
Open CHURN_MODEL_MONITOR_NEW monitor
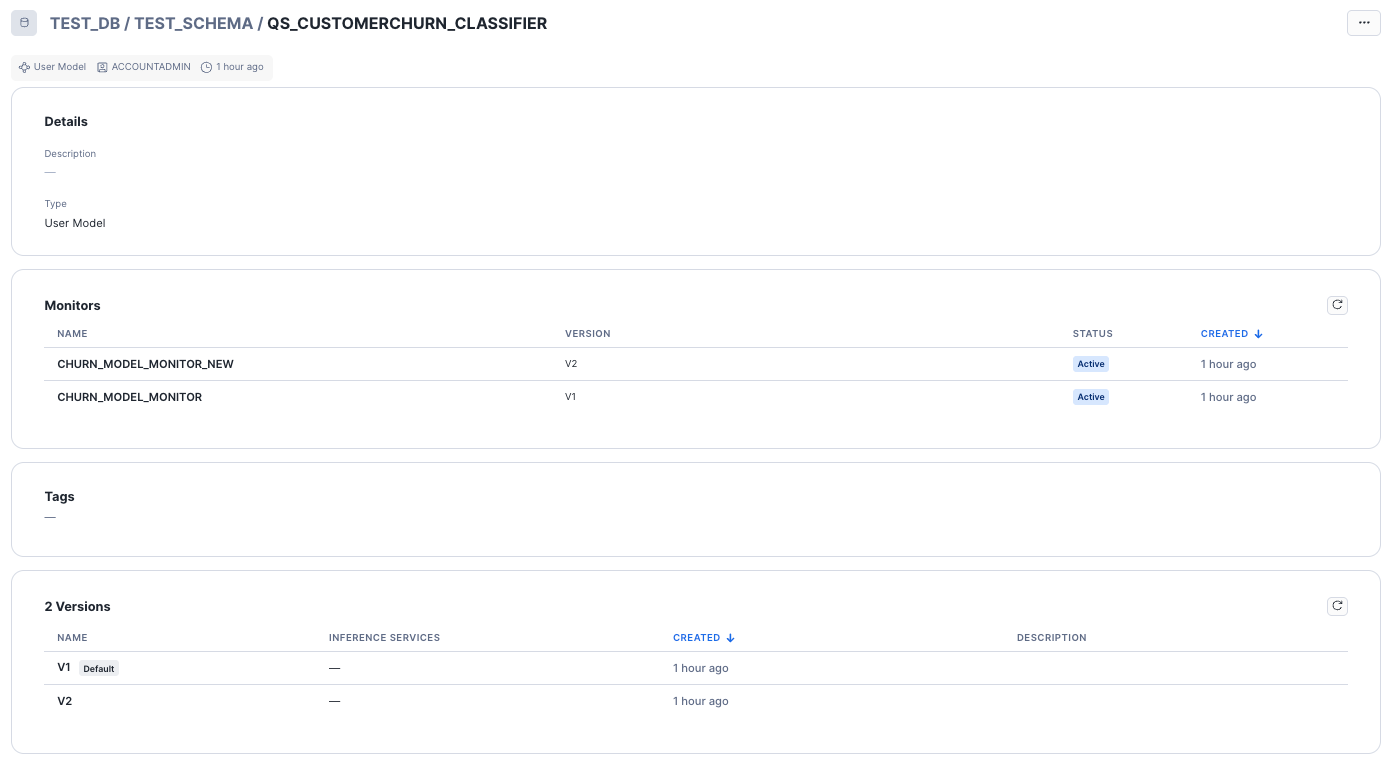pos(145,364)
